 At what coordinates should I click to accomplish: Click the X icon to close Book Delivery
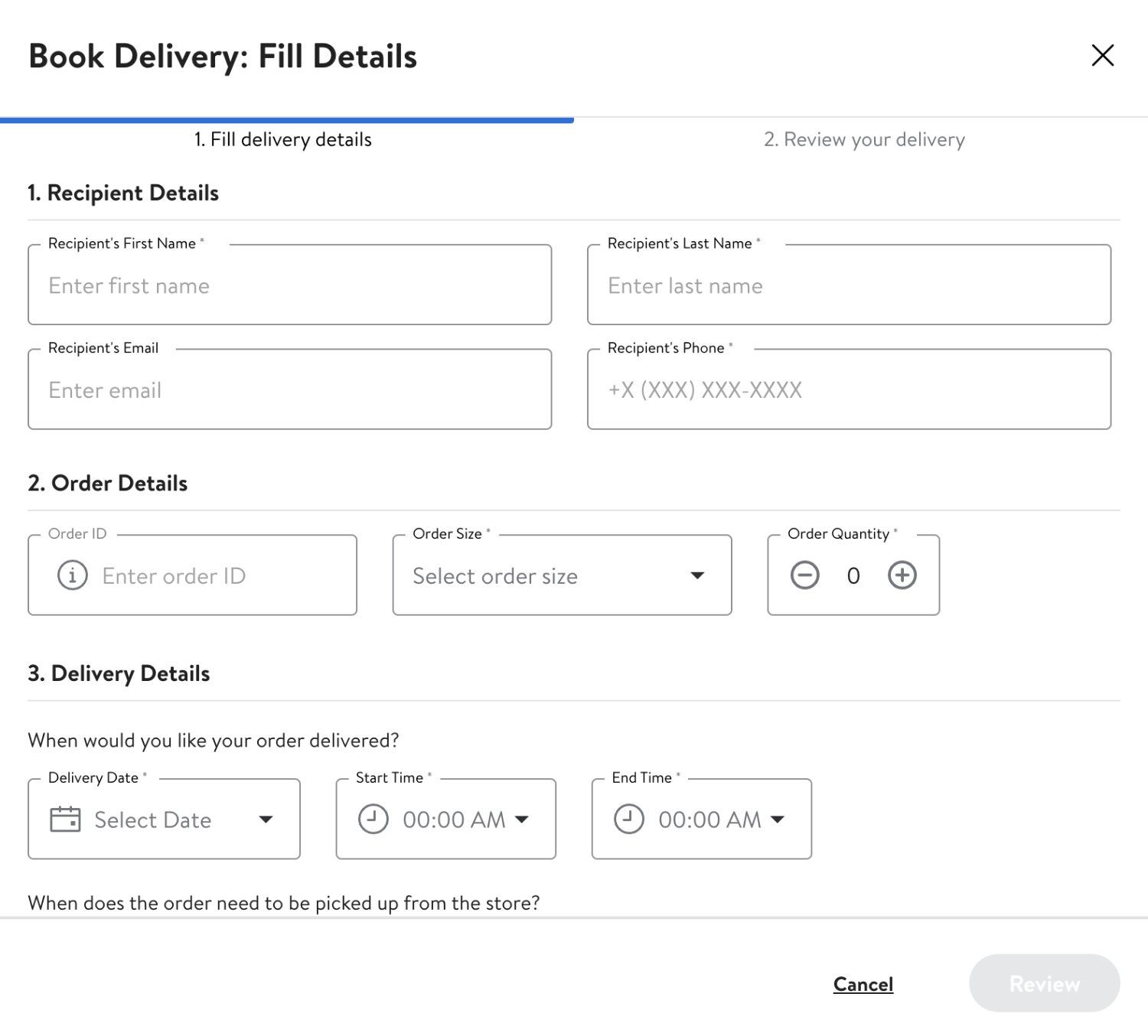click(x=1102, y=55)
